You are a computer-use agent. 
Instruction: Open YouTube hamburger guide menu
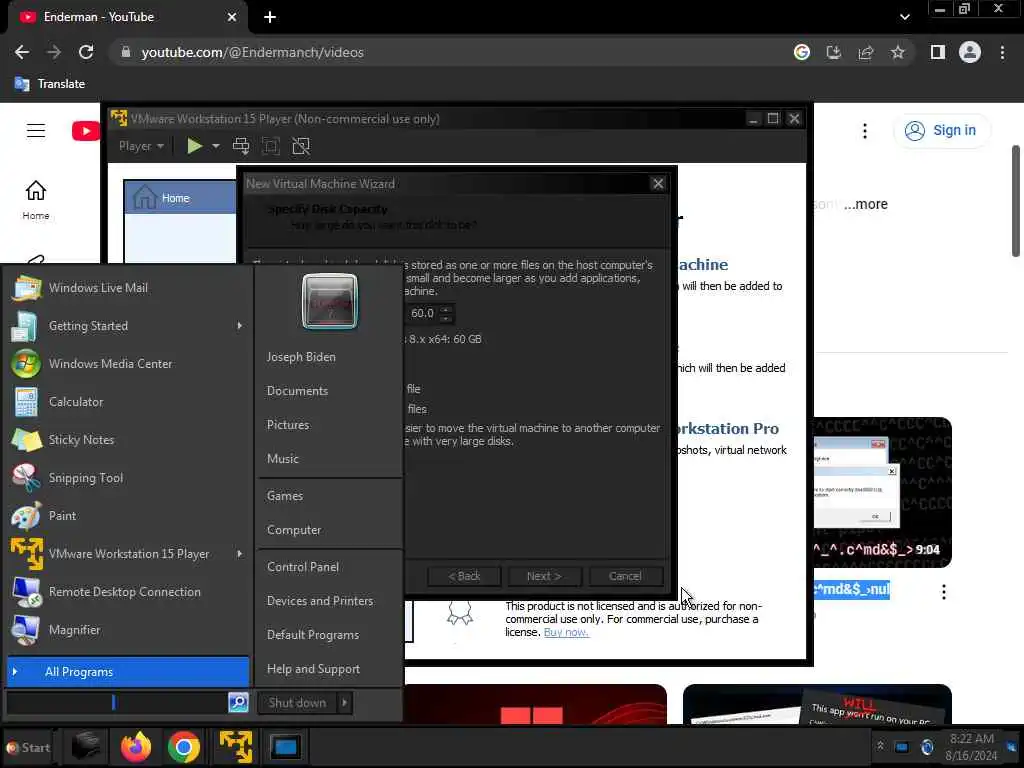point(36,131)
